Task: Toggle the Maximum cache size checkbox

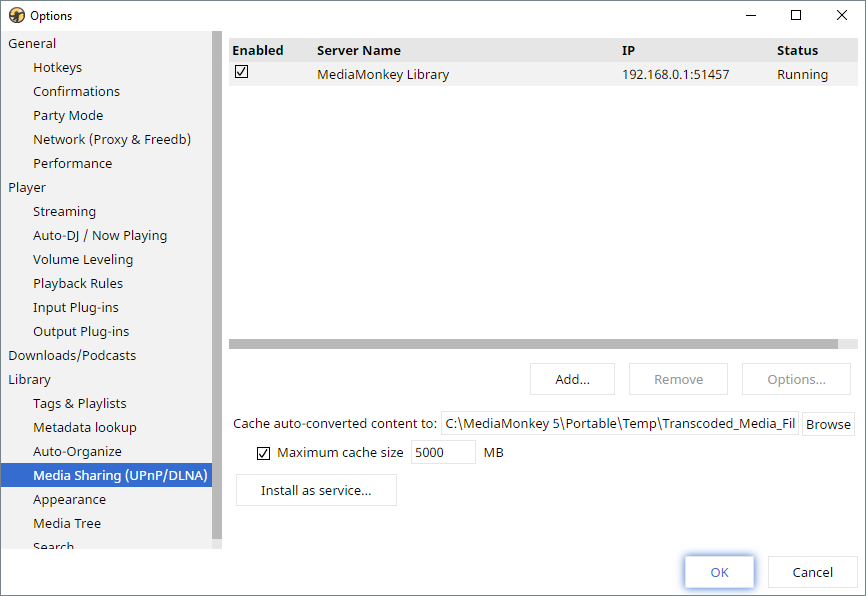Action: pos(264,453)
